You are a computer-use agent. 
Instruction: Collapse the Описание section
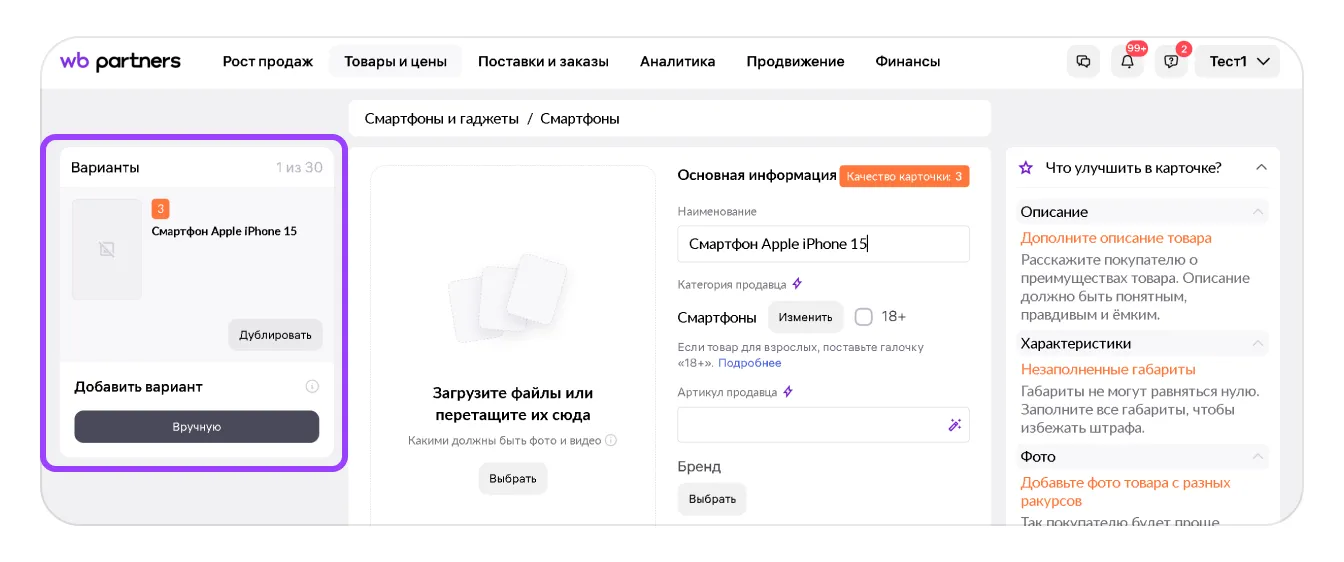[x=1257, y=212]
